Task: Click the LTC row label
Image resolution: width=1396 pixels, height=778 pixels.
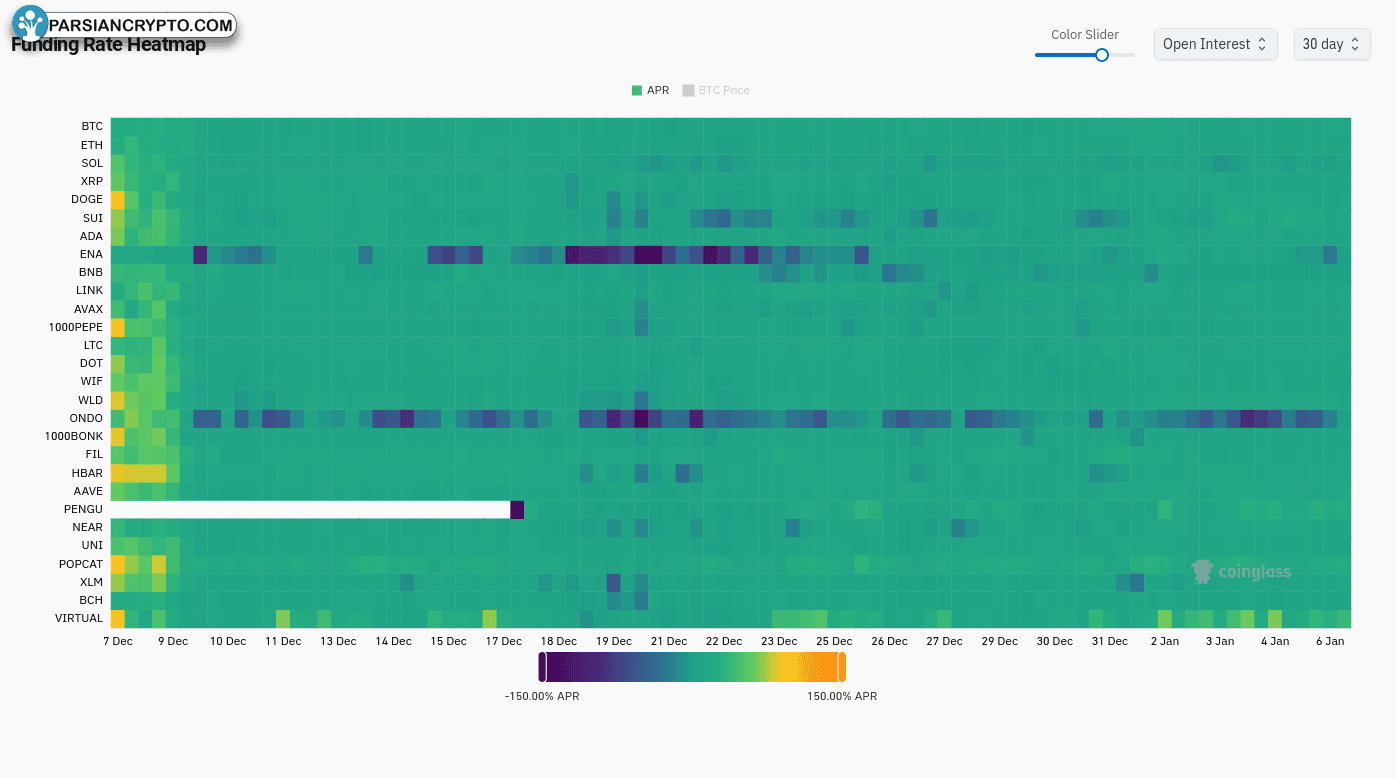Action: pyautogui.click(x=93, y=345)
